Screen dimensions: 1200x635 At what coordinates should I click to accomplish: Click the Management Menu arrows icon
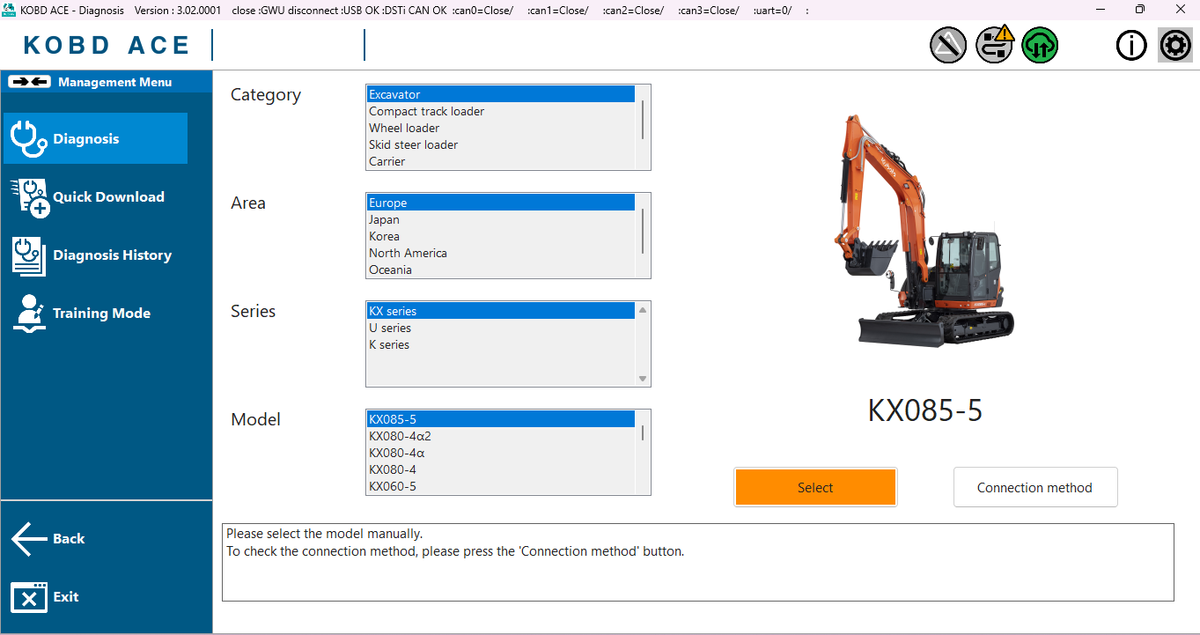tap(29, 82)
